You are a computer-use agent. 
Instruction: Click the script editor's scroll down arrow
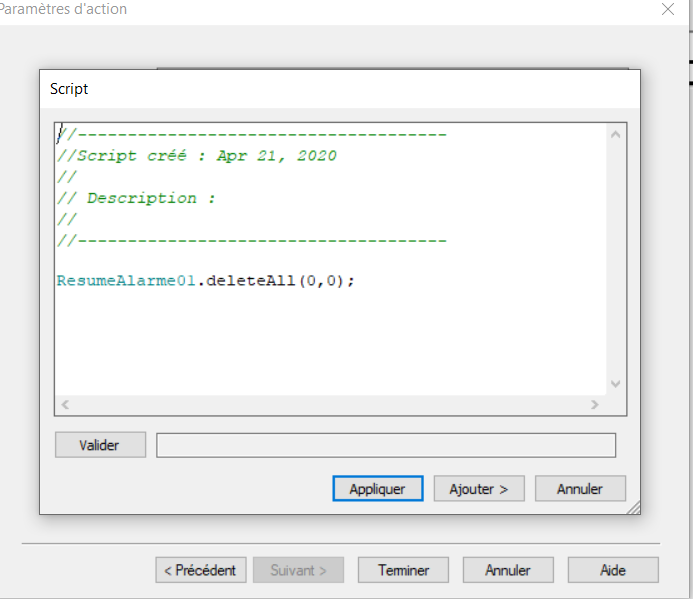(x=615, y=383)
